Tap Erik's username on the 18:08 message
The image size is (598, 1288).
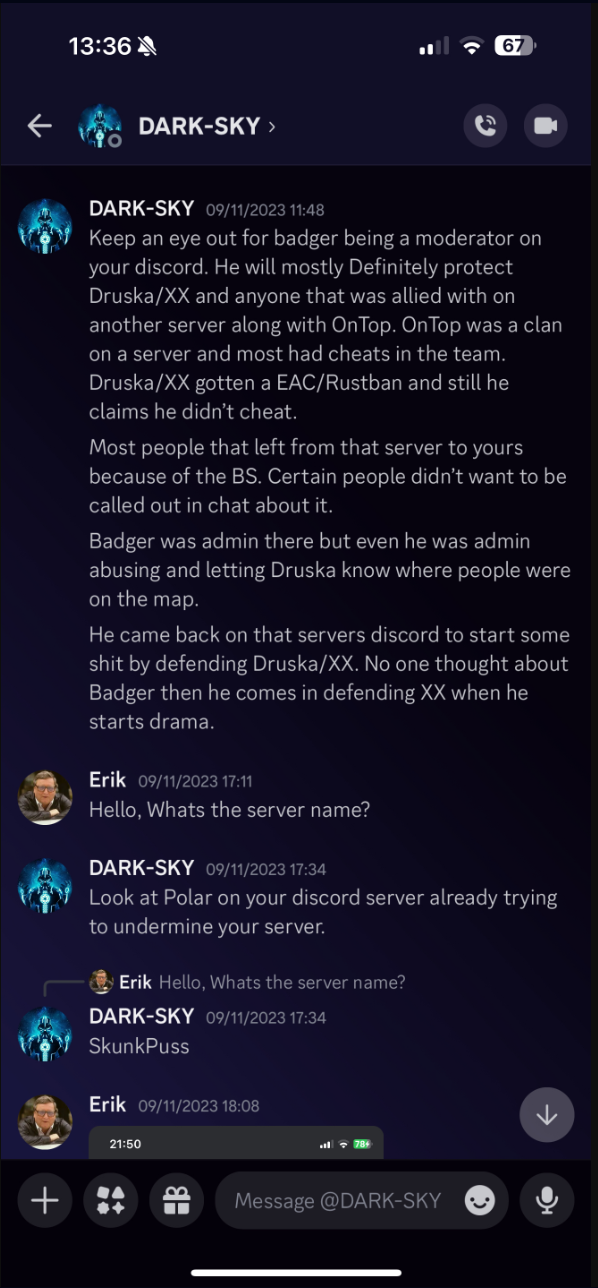coord(108,1104)
